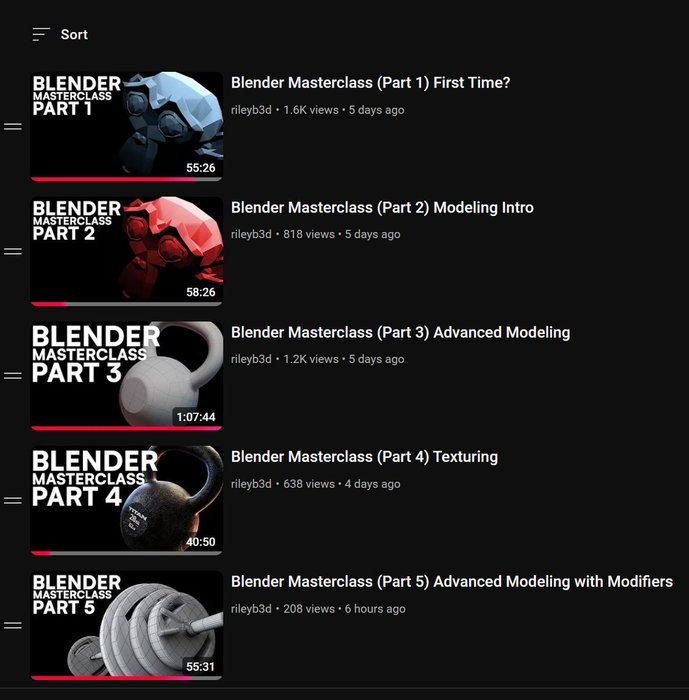
Task: Open the black kettlebell Part 4 thumbnail
Action: click(x=126, y=500)
